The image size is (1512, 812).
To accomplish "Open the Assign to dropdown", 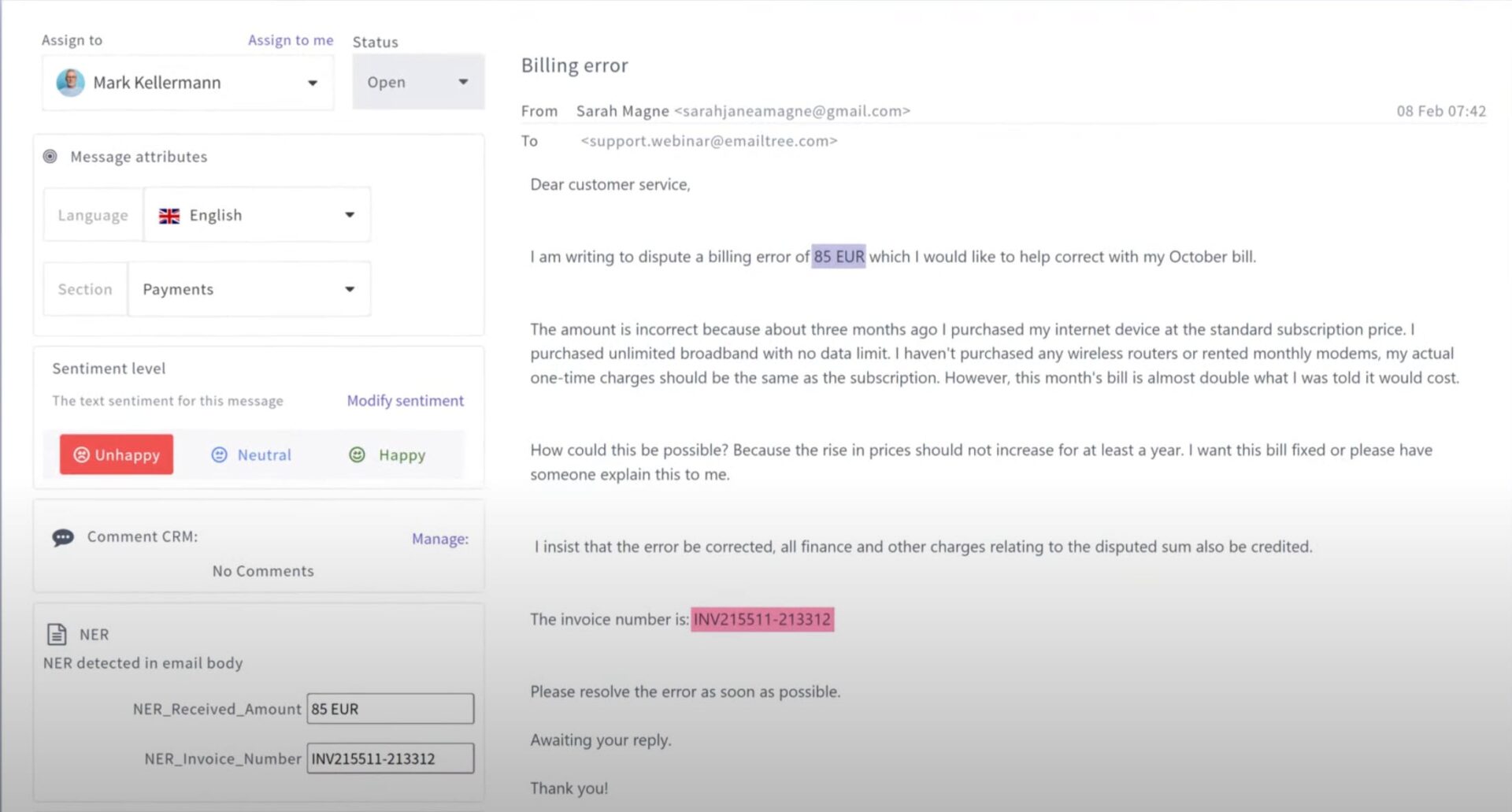I will (187, 83).
